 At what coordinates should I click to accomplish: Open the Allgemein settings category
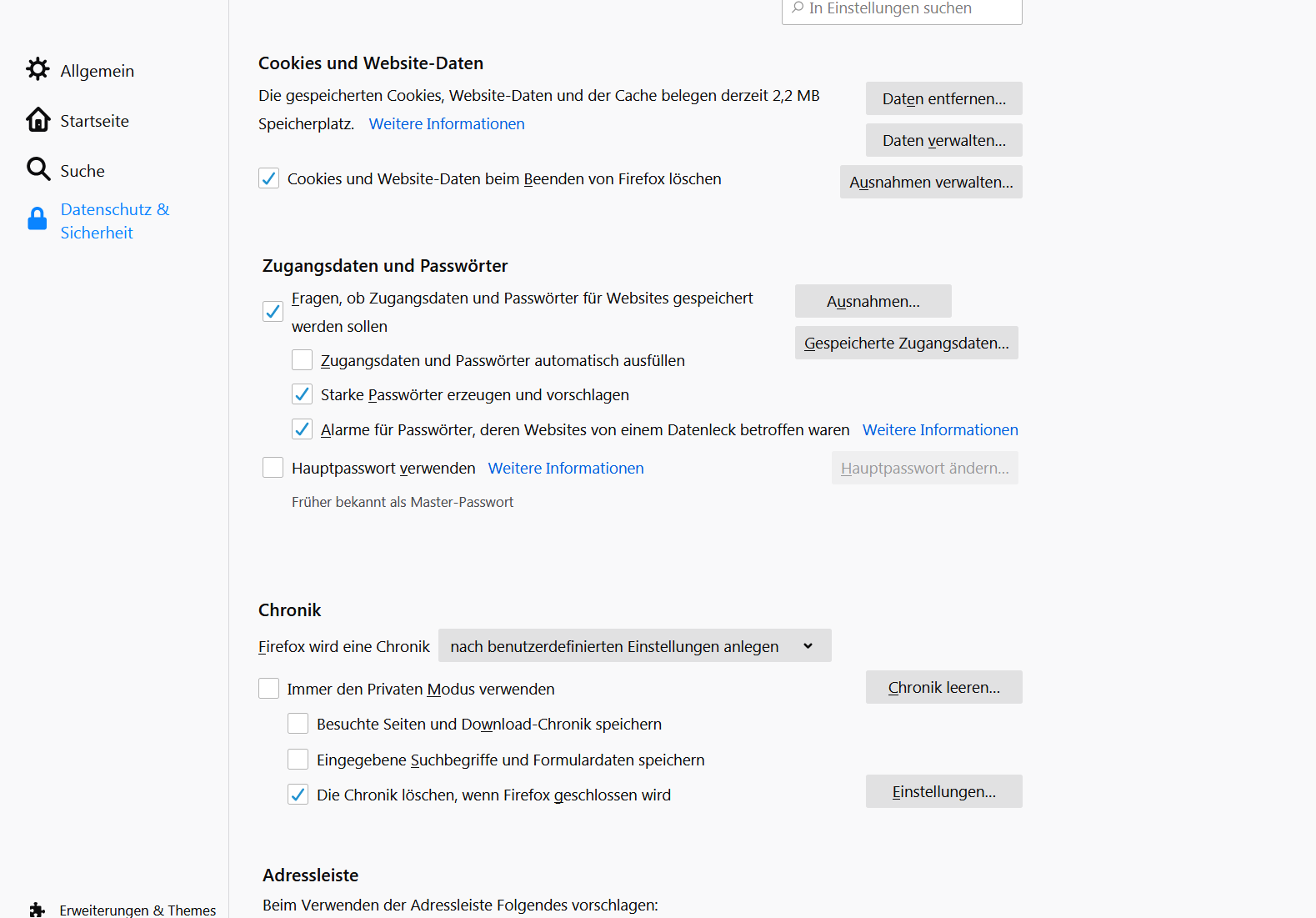pos(97,71)
